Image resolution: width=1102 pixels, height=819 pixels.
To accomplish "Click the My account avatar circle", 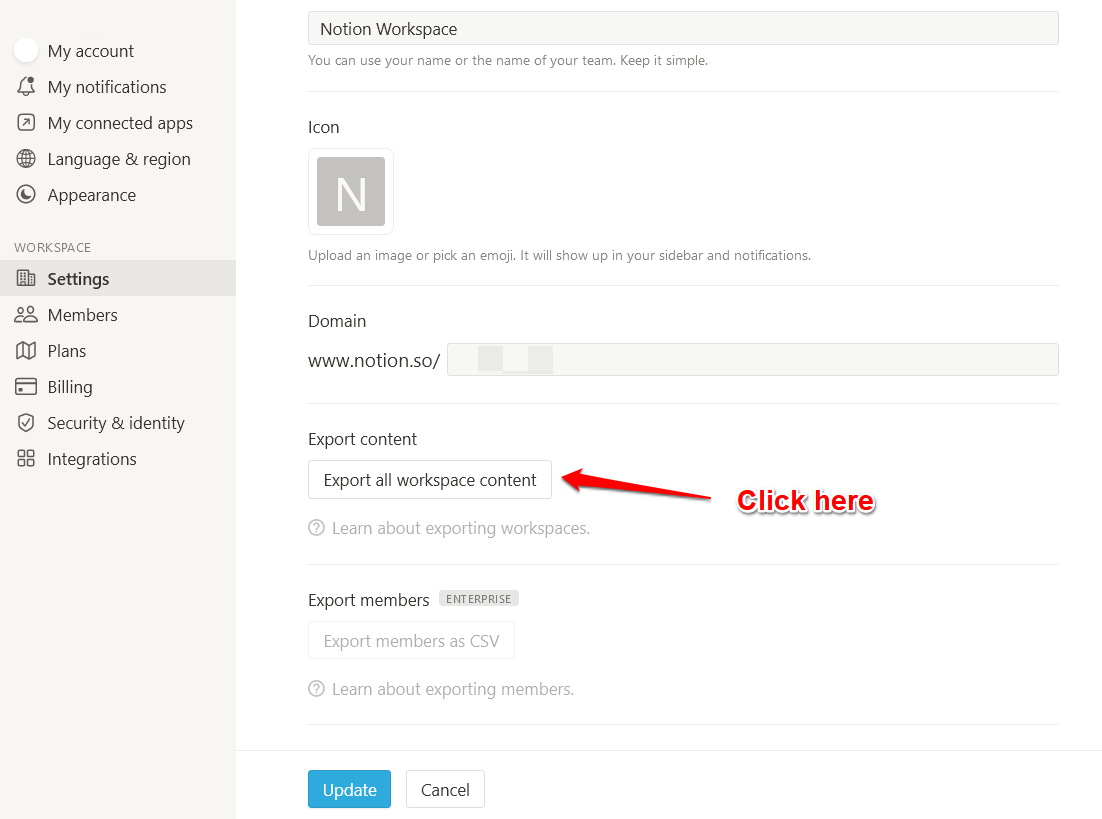I will click(26, 51).
